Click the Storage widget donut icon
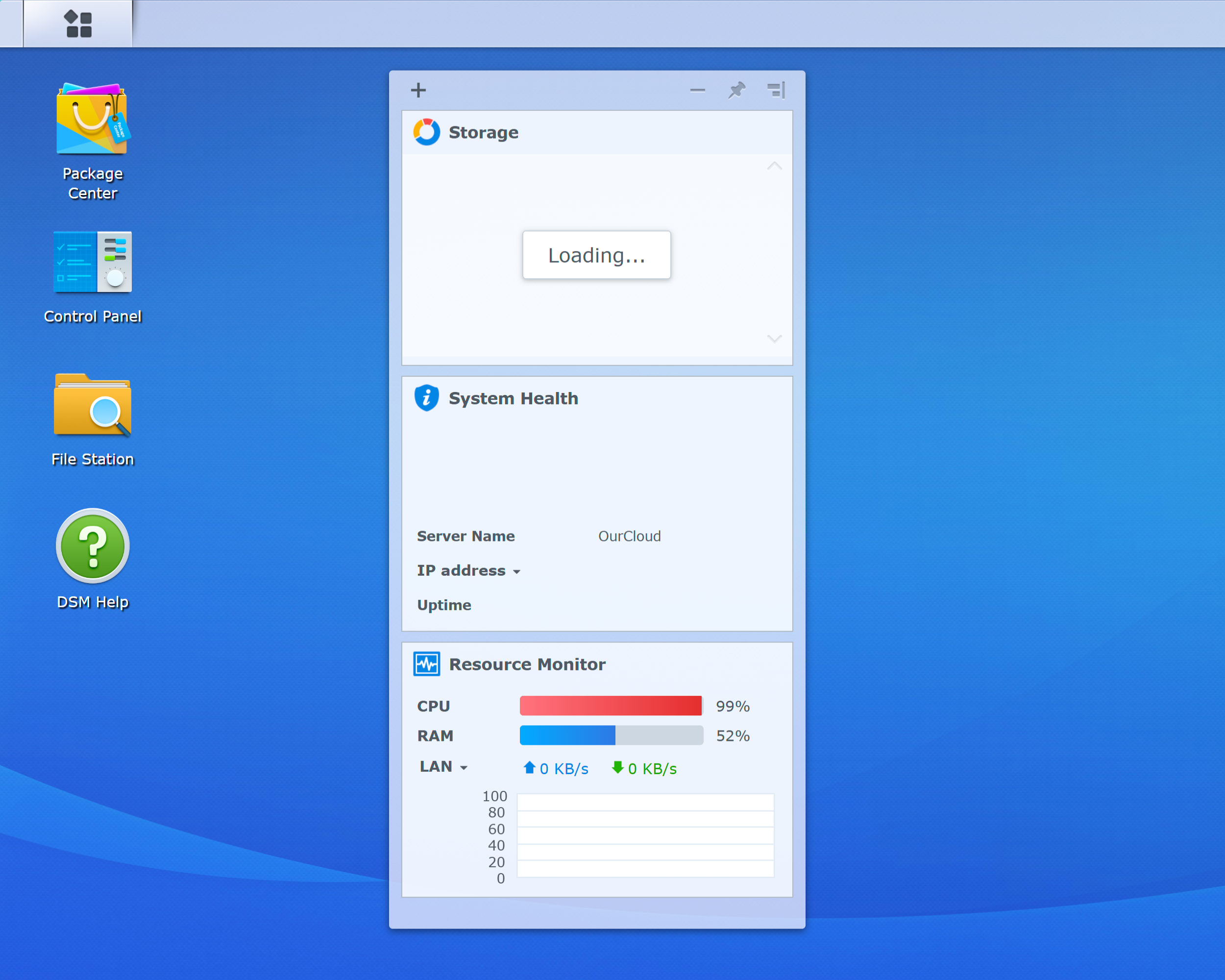Screen dimensions: 1225x980 [427, 131]
